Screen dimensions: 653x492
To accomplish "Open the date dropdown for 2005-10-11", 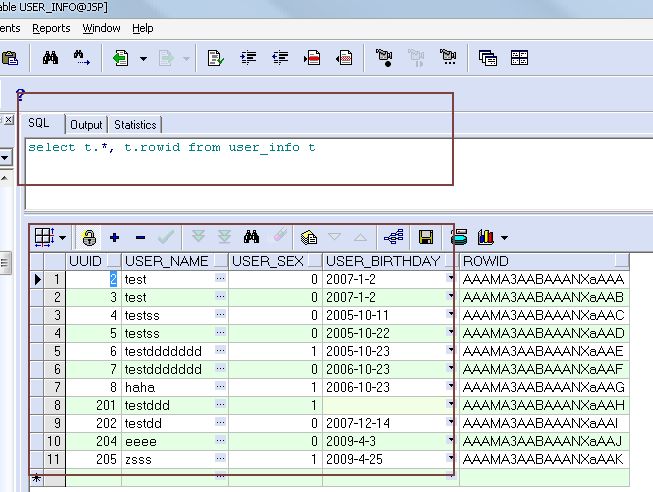I will (450, 314).
